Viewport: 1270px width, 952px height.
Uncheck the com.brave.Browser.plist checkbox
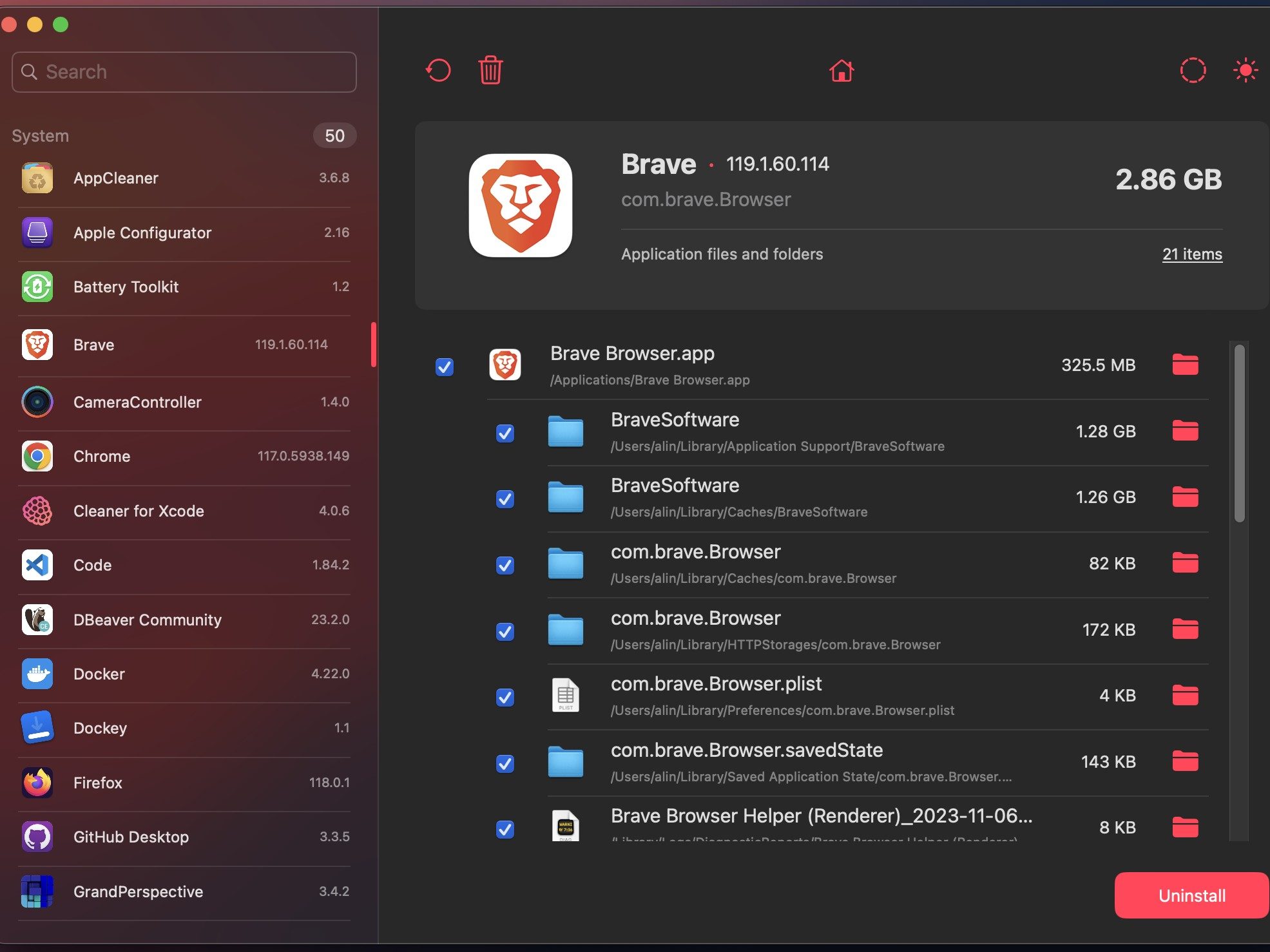505,697
